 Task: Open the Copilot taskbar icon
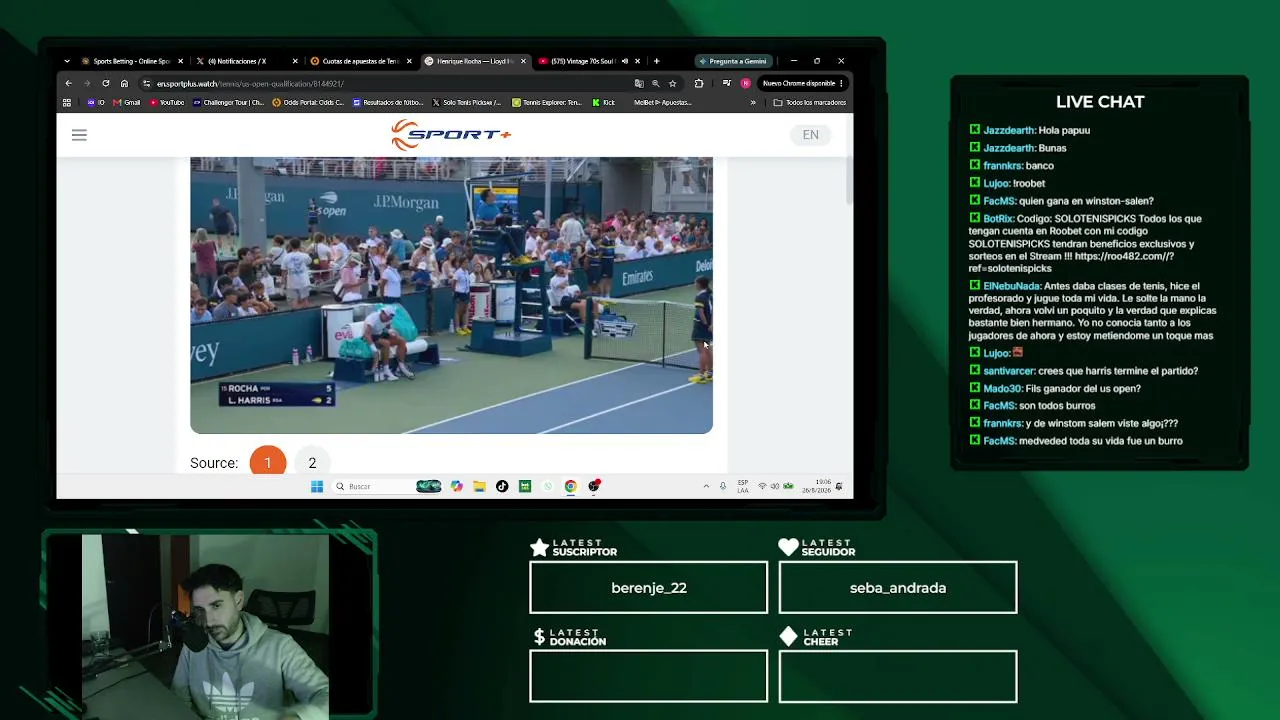(457, 486)
